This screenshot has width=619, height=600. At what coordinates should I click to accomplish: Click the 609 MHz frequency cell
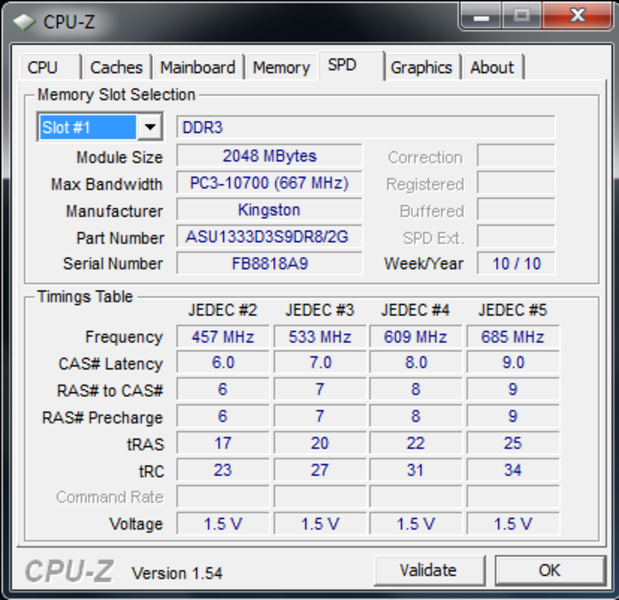coord(415,337)
